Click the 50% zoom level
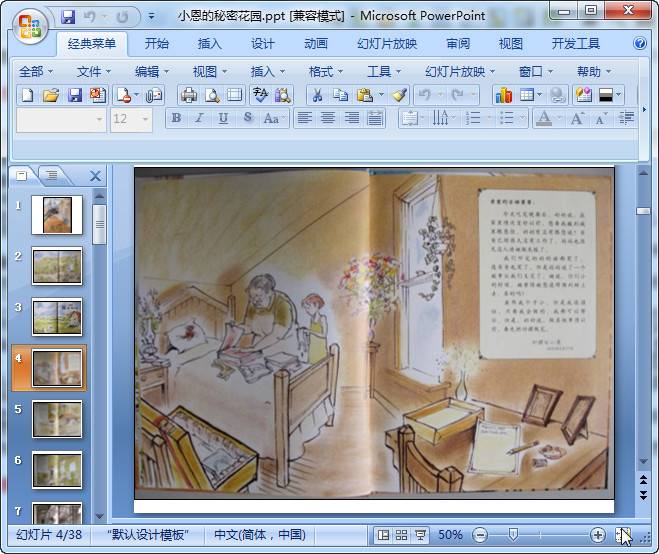This screenshot has height=554, width=659. 450,535
